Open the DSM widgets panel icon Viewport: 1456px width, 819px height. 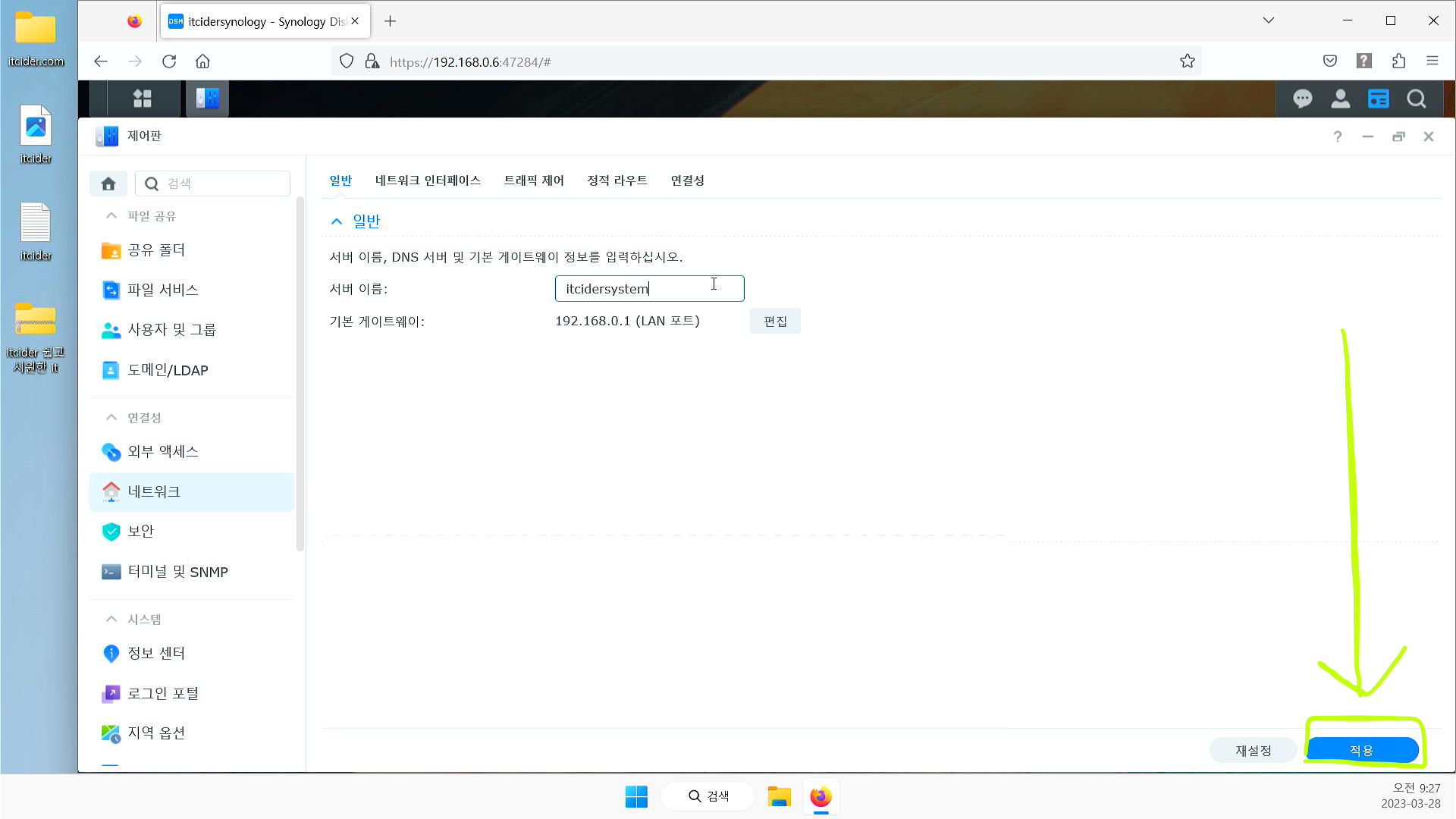click(x=1378, y=99)
